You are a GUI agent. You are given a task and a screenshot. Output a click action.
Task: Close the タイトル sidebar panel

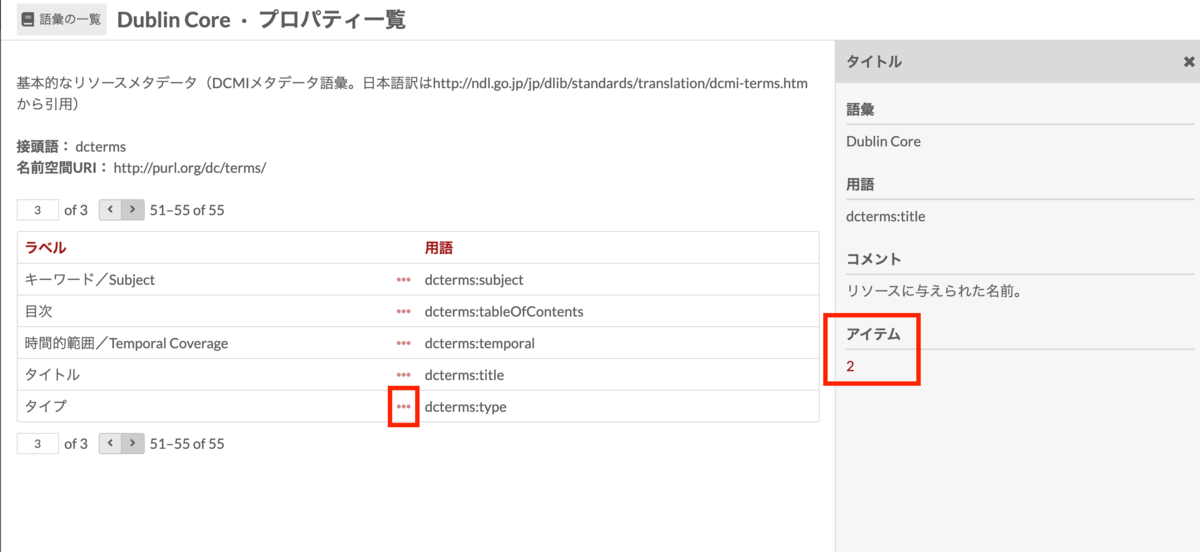tap(1189, 62)
